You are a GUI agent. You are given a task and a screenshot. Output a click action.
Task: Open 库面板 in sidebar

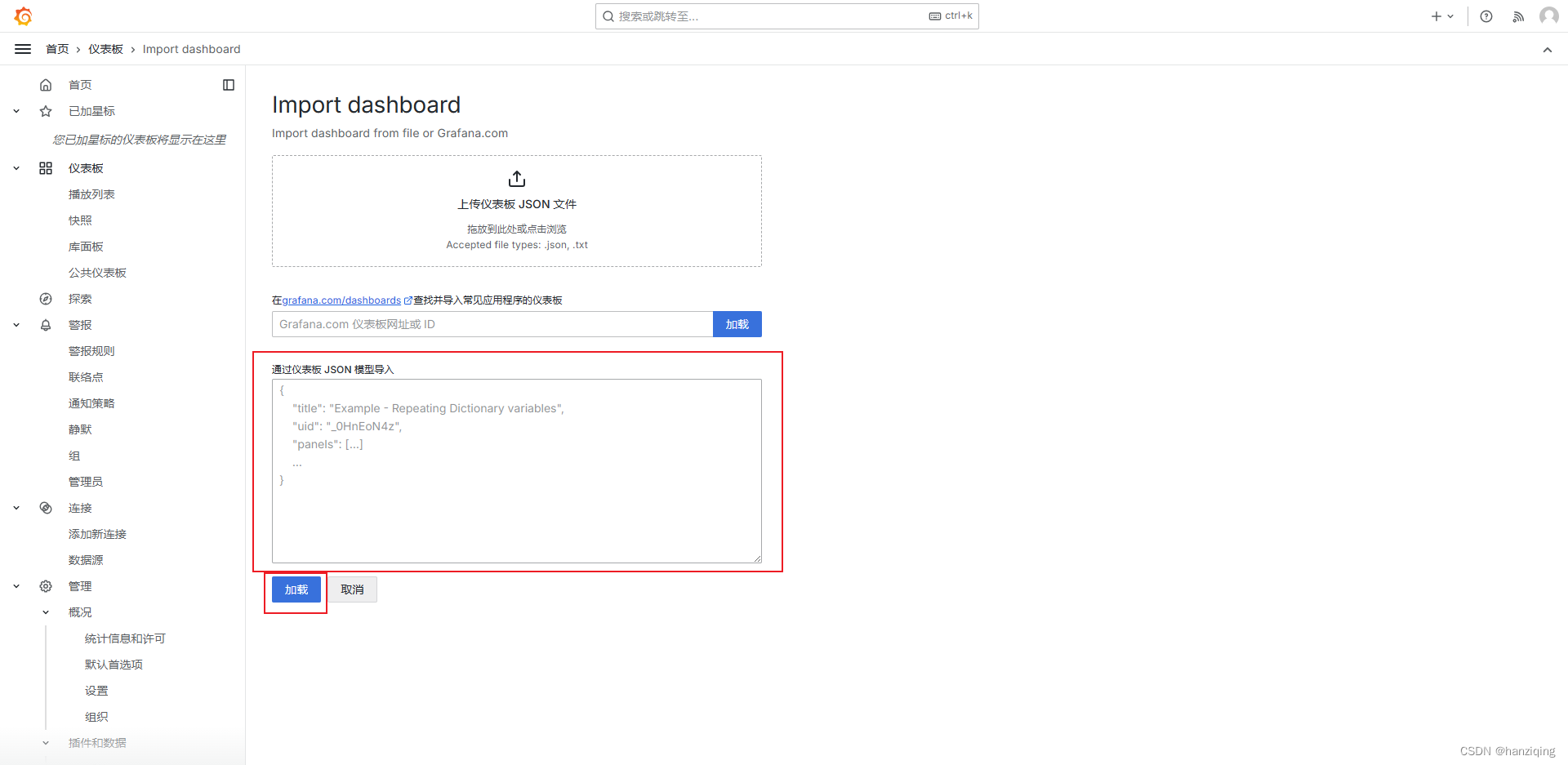pos(86,247)
